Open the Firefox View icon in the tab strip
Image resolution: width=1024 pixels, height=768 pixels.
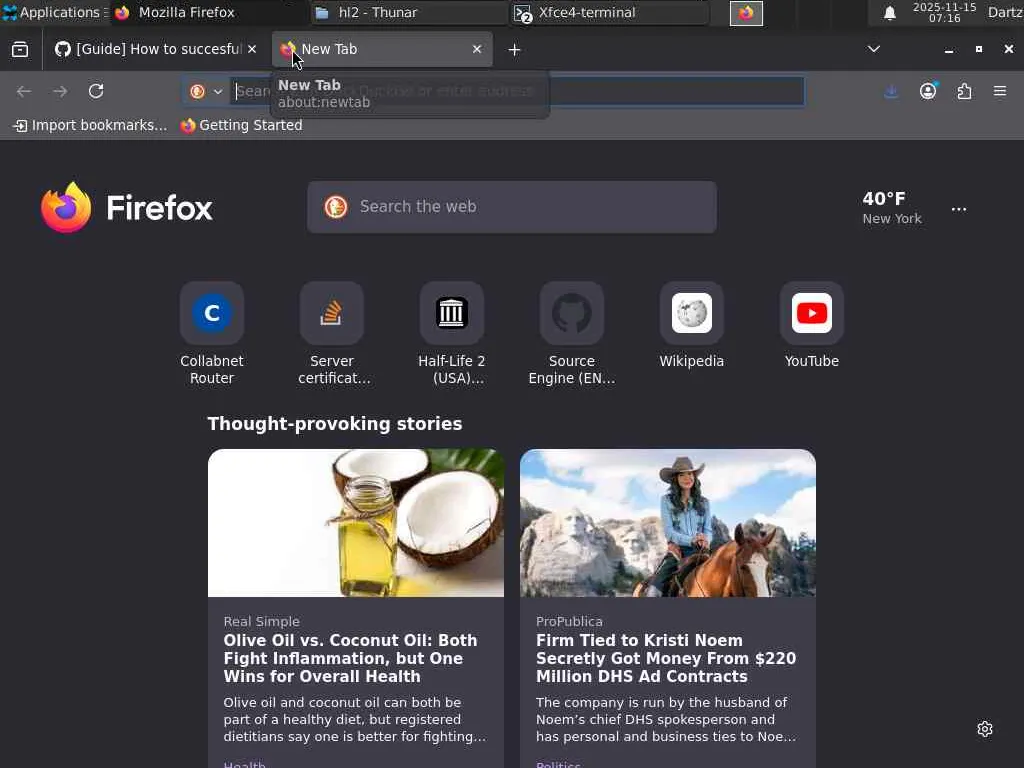(20, 50)
